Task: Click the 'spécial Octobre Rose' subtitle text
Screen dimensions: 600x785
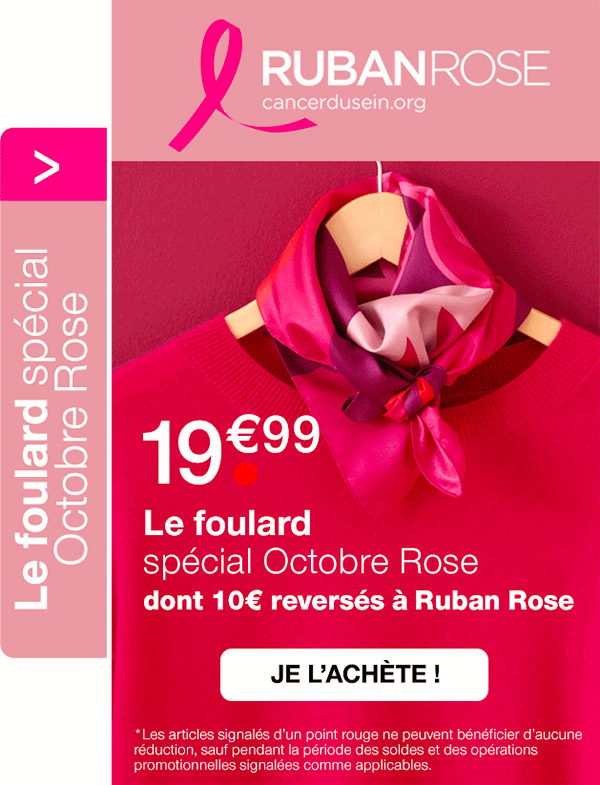Action: [311, 562]
